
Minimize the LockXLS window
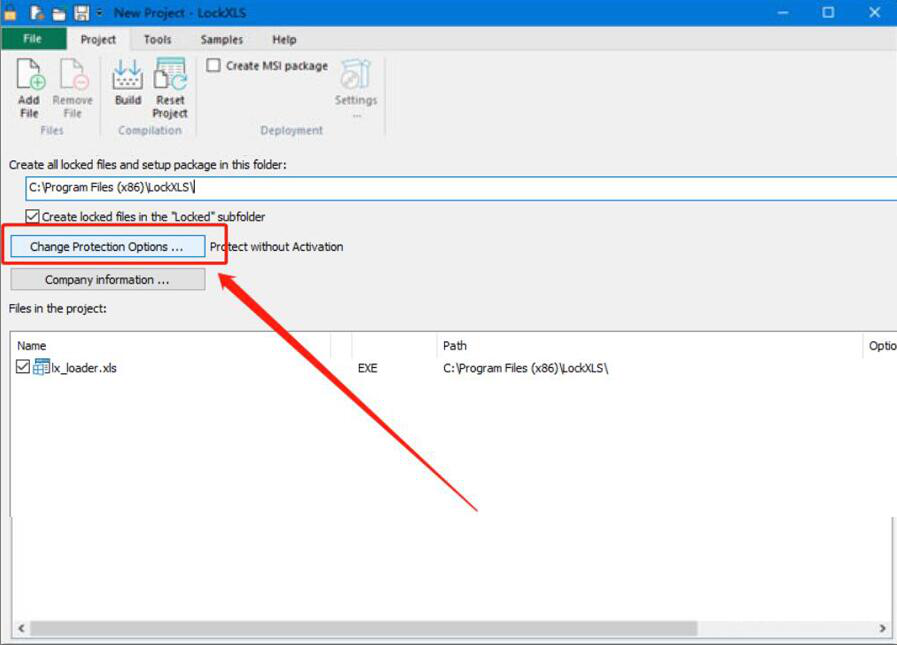point(783,13)
